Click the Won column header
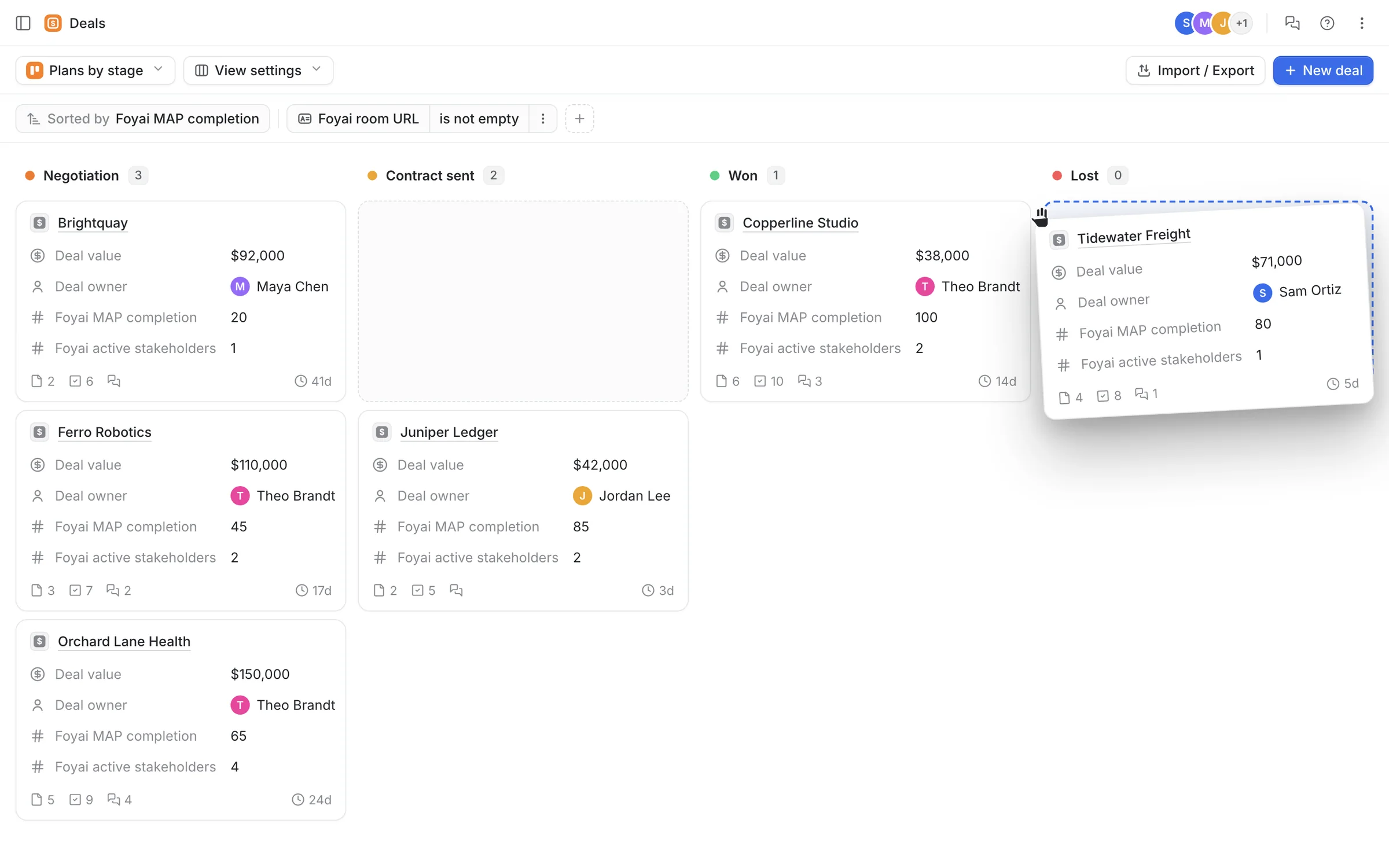Screen dimensions: 1389x868 pos(743,175)
